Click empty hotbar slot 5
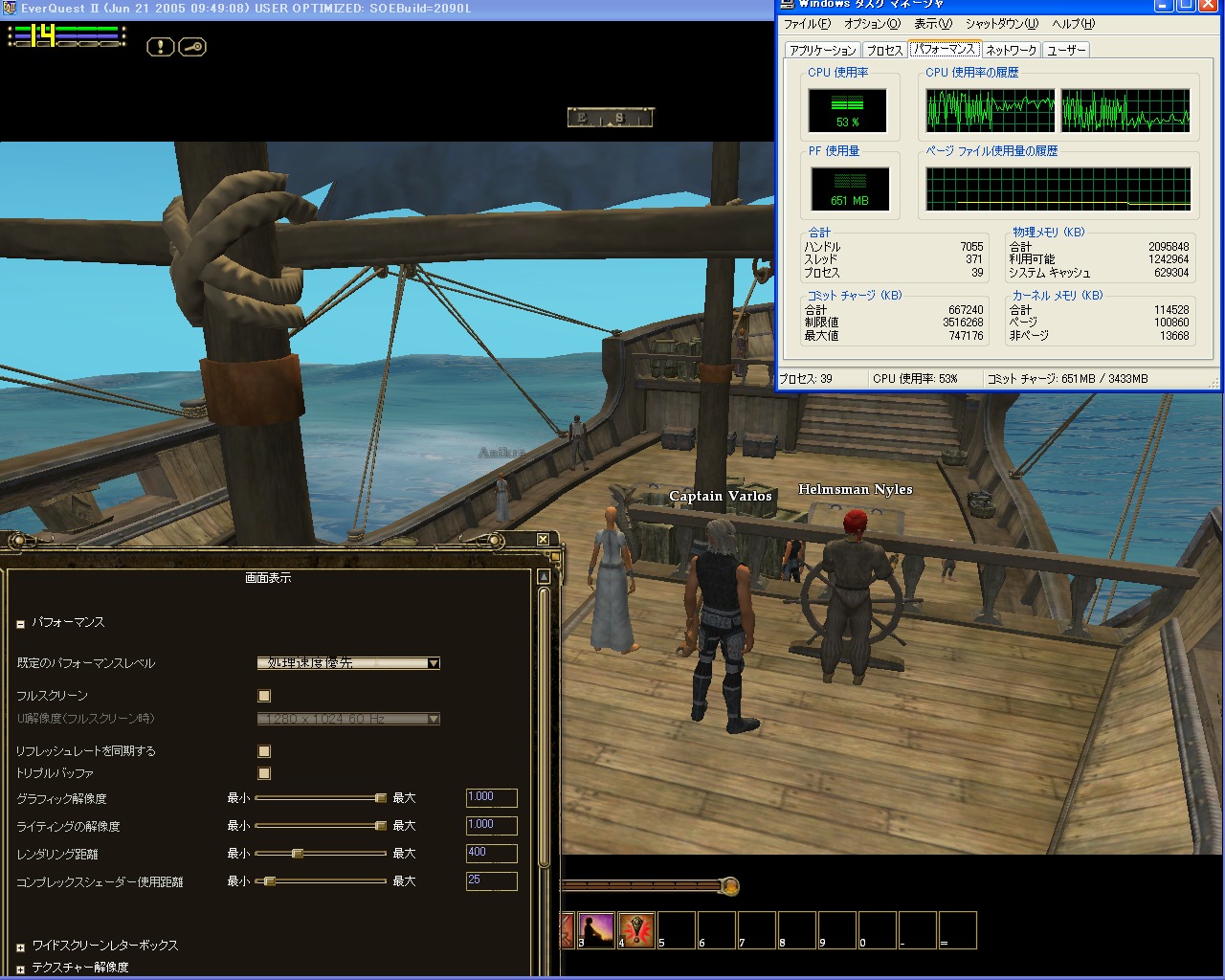This screenshot has height=980, width=1225. pyautogui.click(x=676, y=930)
